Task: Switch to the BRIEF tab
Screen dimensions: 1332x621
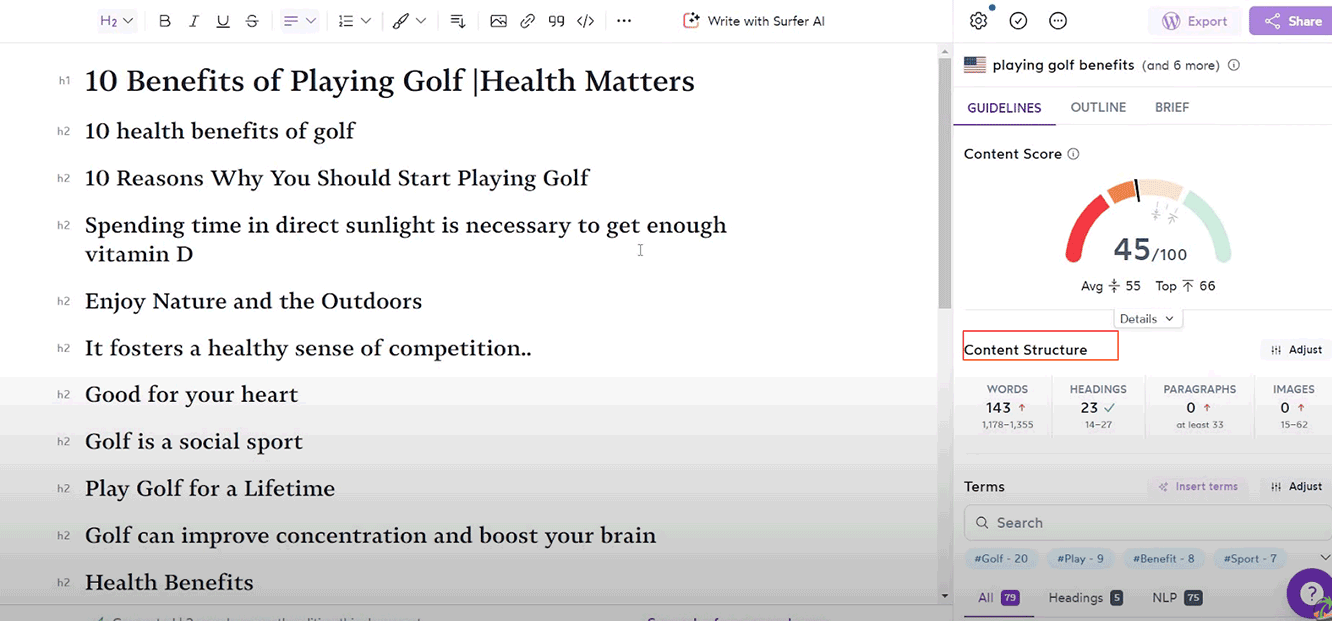Action: pos(1172,107)
